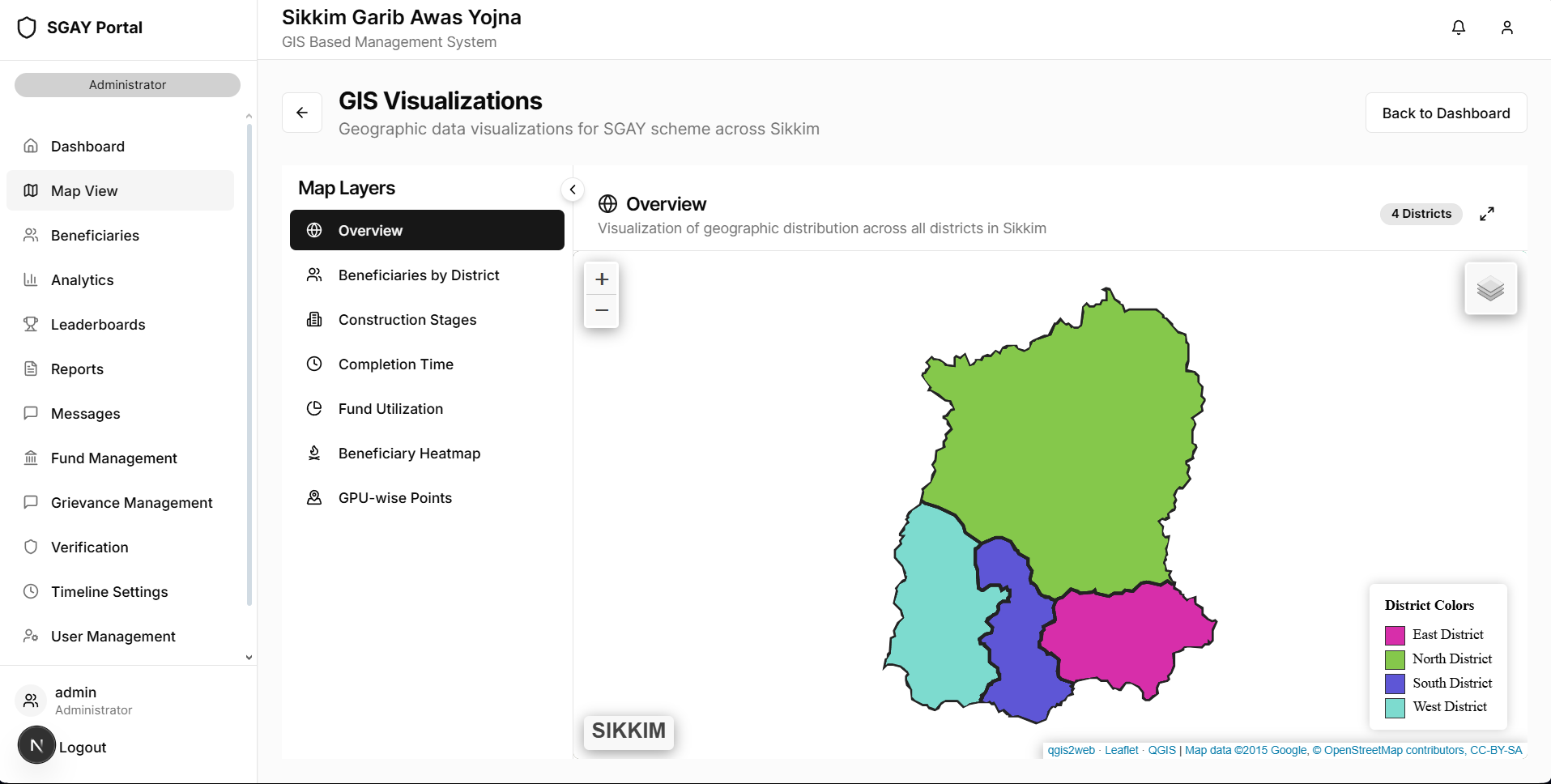Open the qgis2web attribution link
This screenshot has height=784, width=1551.
[x=1071, y=750]
